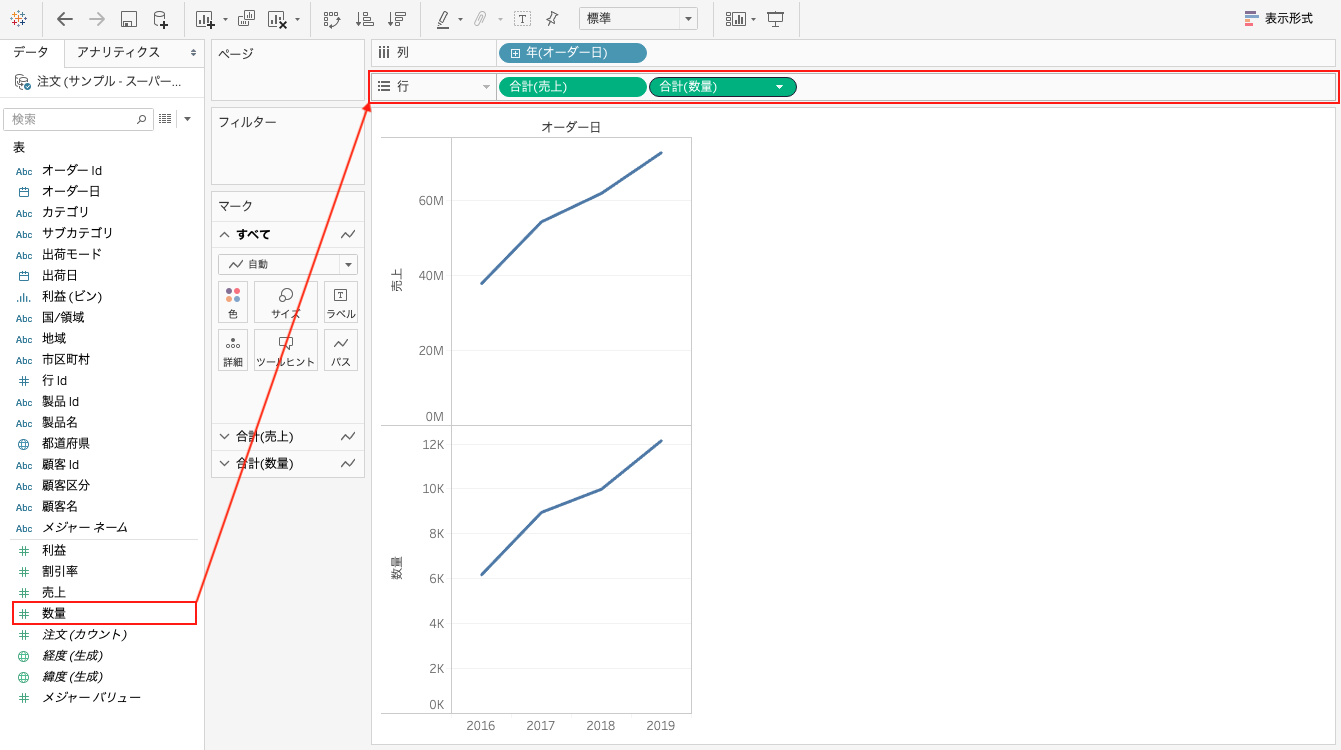Open the 標準 fit dropdown
The image size is (1341, 750).
[688, 19]
